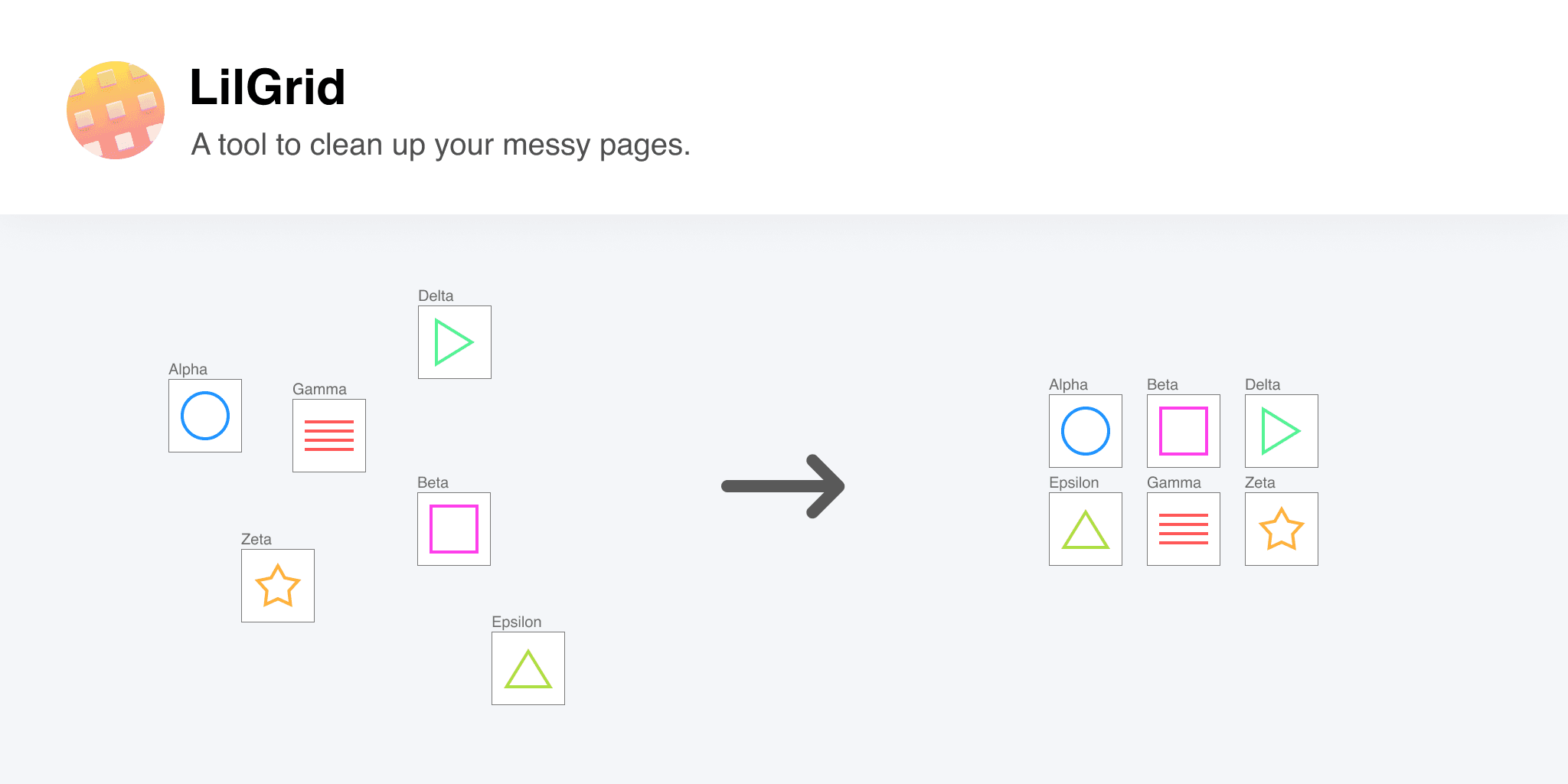1568x784 pixels.
Task: Click the "Zeta" text label above the scattered star
Action: pyautogui.click(x=256, y=539)
